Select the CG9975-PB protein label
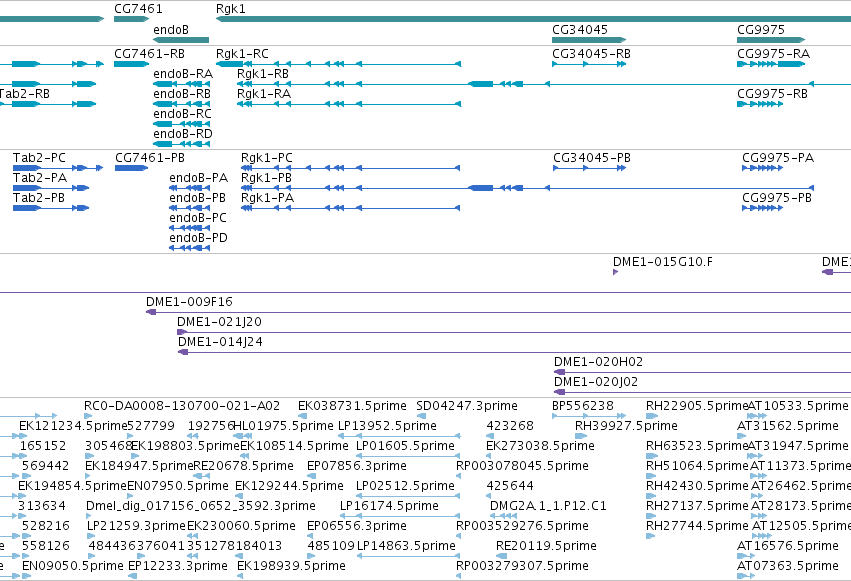Image resolution: width=851 pixels, height=581 pixels. (777, 198)
